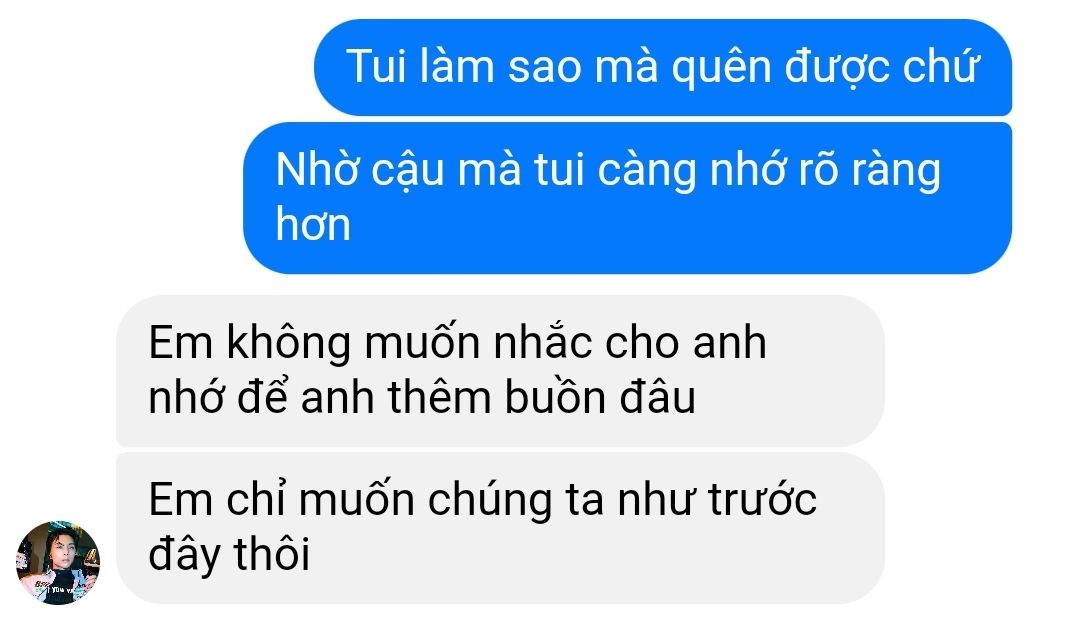Click the words 'đây thôi' in the last message
This screenshot has height=617, width=1080.
(x=229, y=555)
